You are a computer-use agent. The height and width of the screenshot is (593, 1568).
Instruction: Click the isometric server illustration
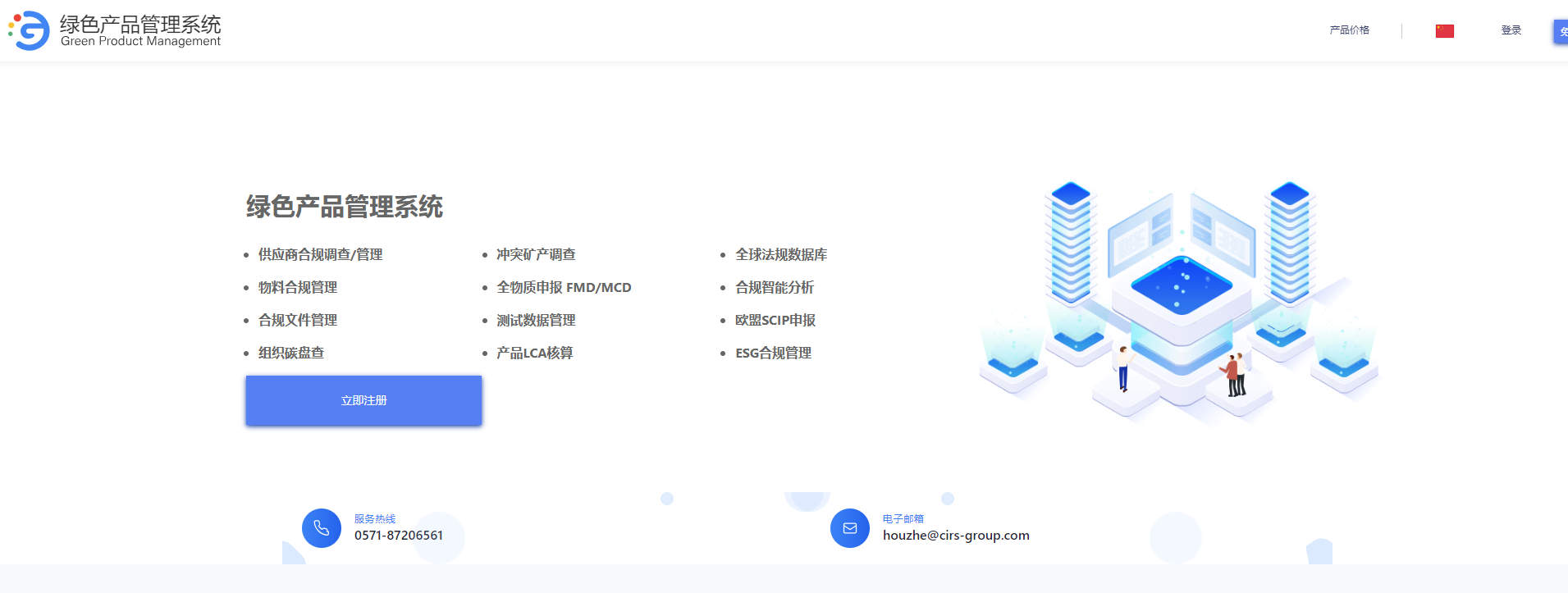(1180, 300)
